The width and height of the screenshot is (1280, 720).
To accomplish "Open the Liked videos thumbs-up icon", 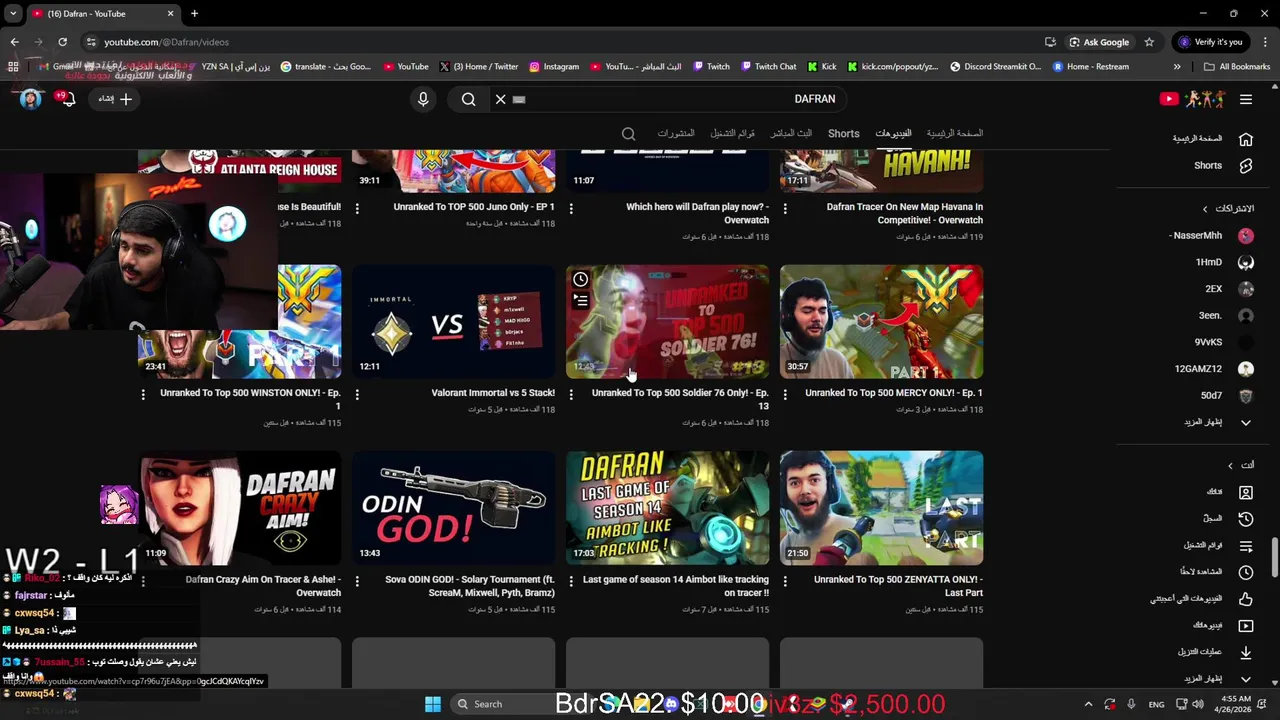I will click(1246, 599).
